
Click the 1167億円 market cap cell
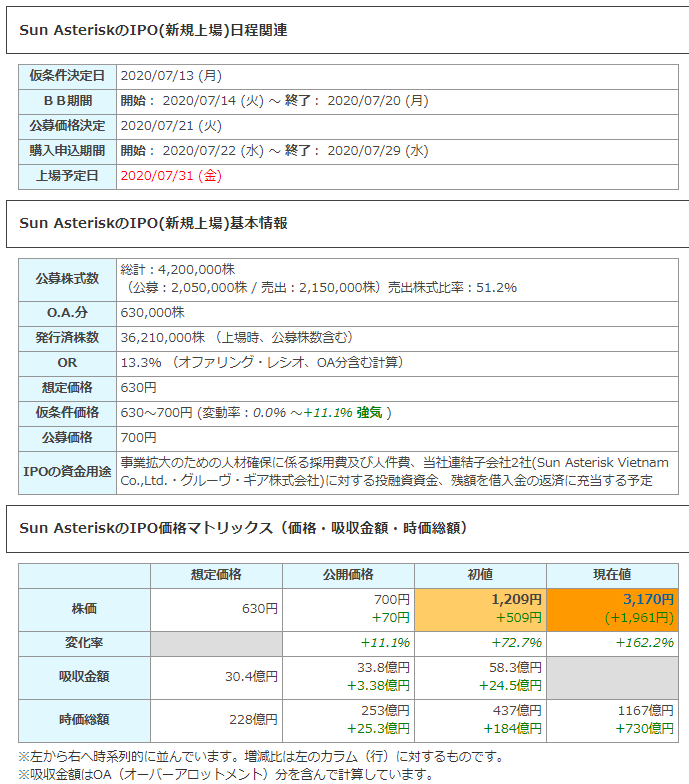coord(612,720)
